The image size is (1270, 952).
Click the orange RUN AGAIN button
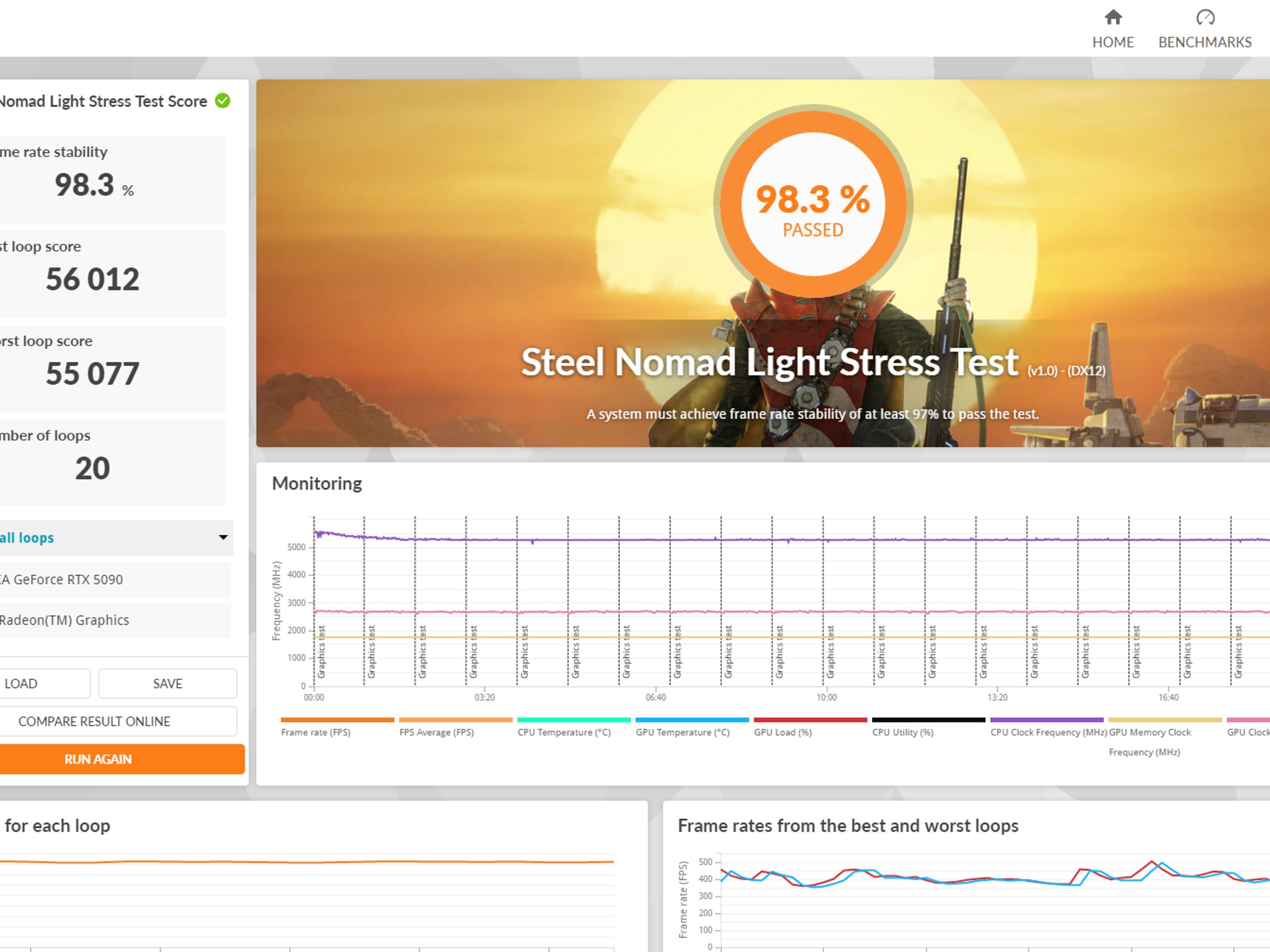click(122, 759)
